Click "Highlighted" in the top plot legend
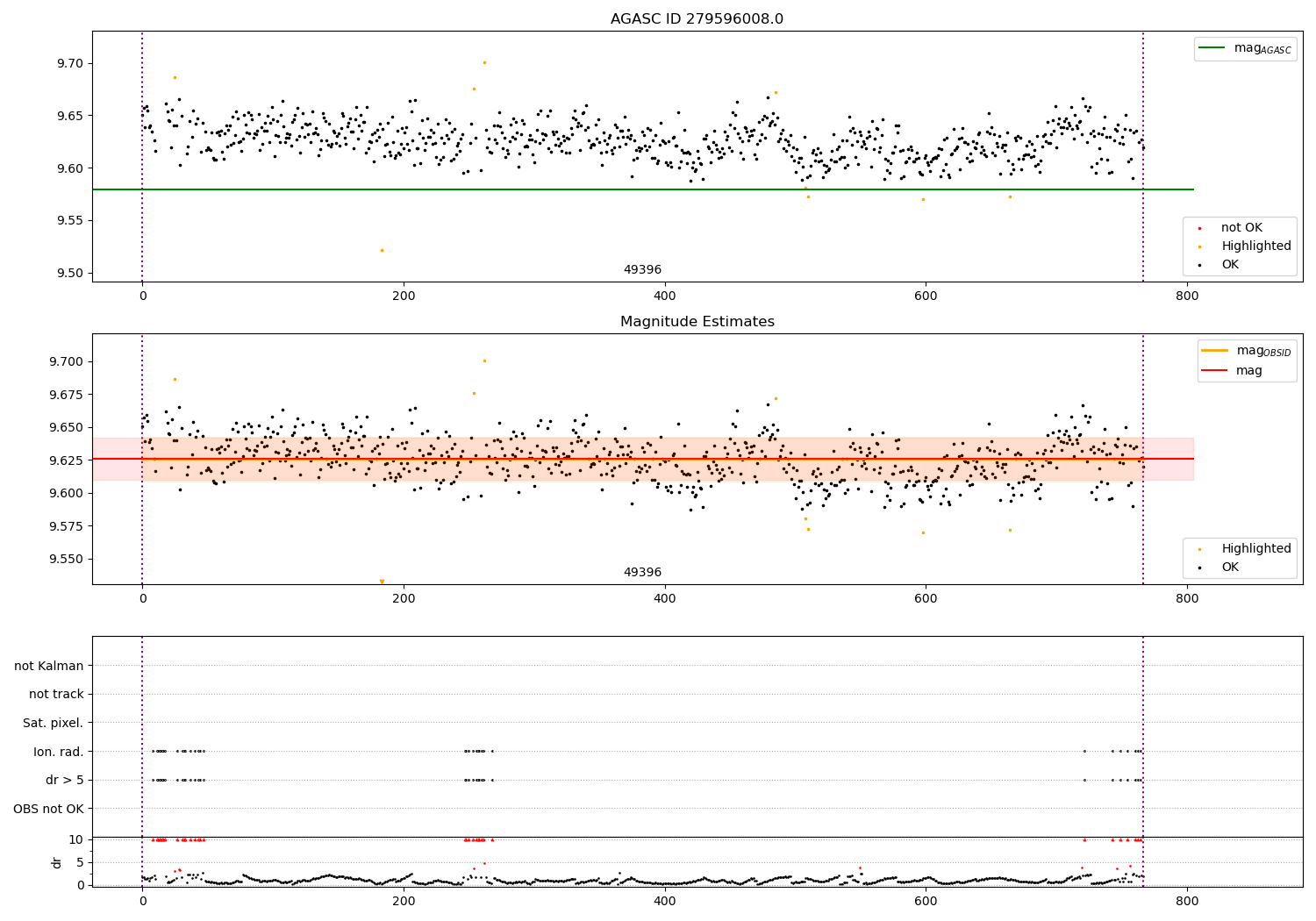Screen dimensions: 1316x921 coord(1256,246)
